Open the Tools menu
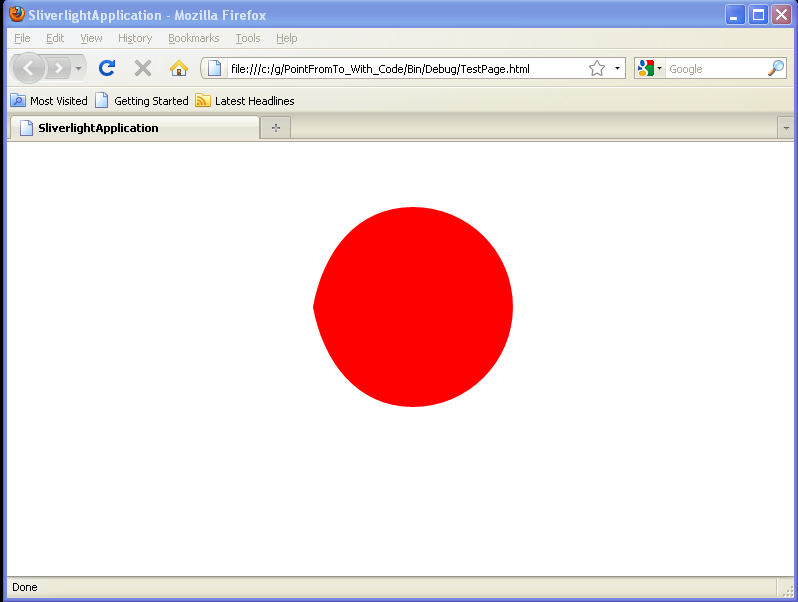798x602 pixels. pyautogui.click(x=248, y=38)
